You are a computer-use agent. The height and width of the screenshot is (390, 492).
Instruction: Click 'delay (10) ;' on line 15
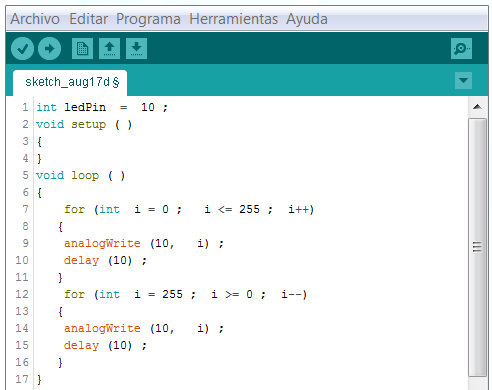pos(105,346)
